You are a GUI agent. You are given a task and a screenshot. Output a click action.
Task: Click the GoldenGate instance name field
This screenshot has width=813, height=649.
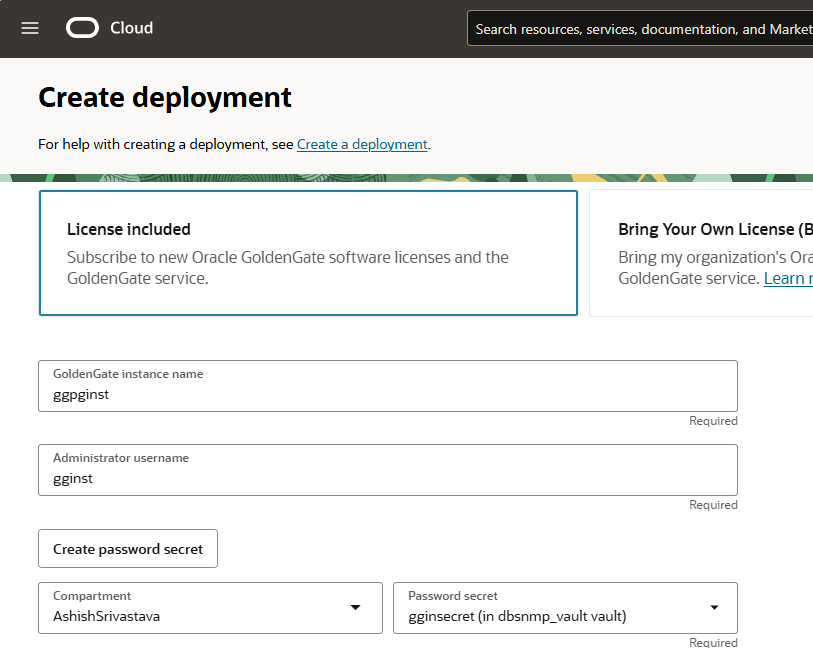387,386
